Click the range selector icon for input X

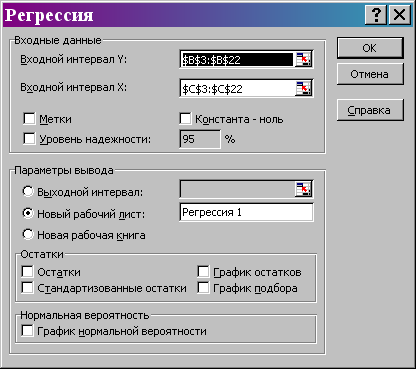click(303, 88)
